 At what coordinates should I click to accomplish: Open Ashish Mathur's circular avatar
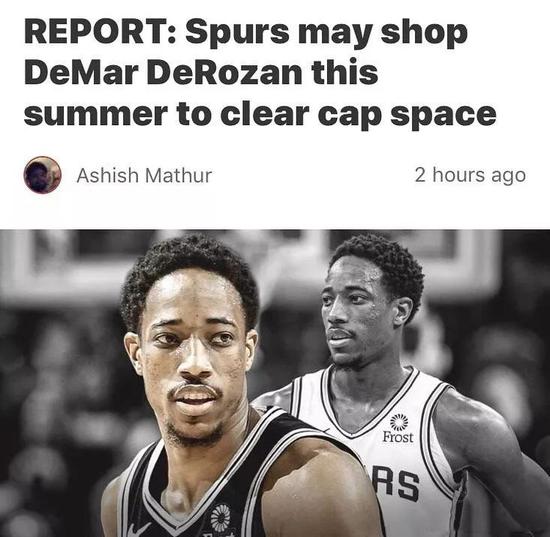pos(42,175)
